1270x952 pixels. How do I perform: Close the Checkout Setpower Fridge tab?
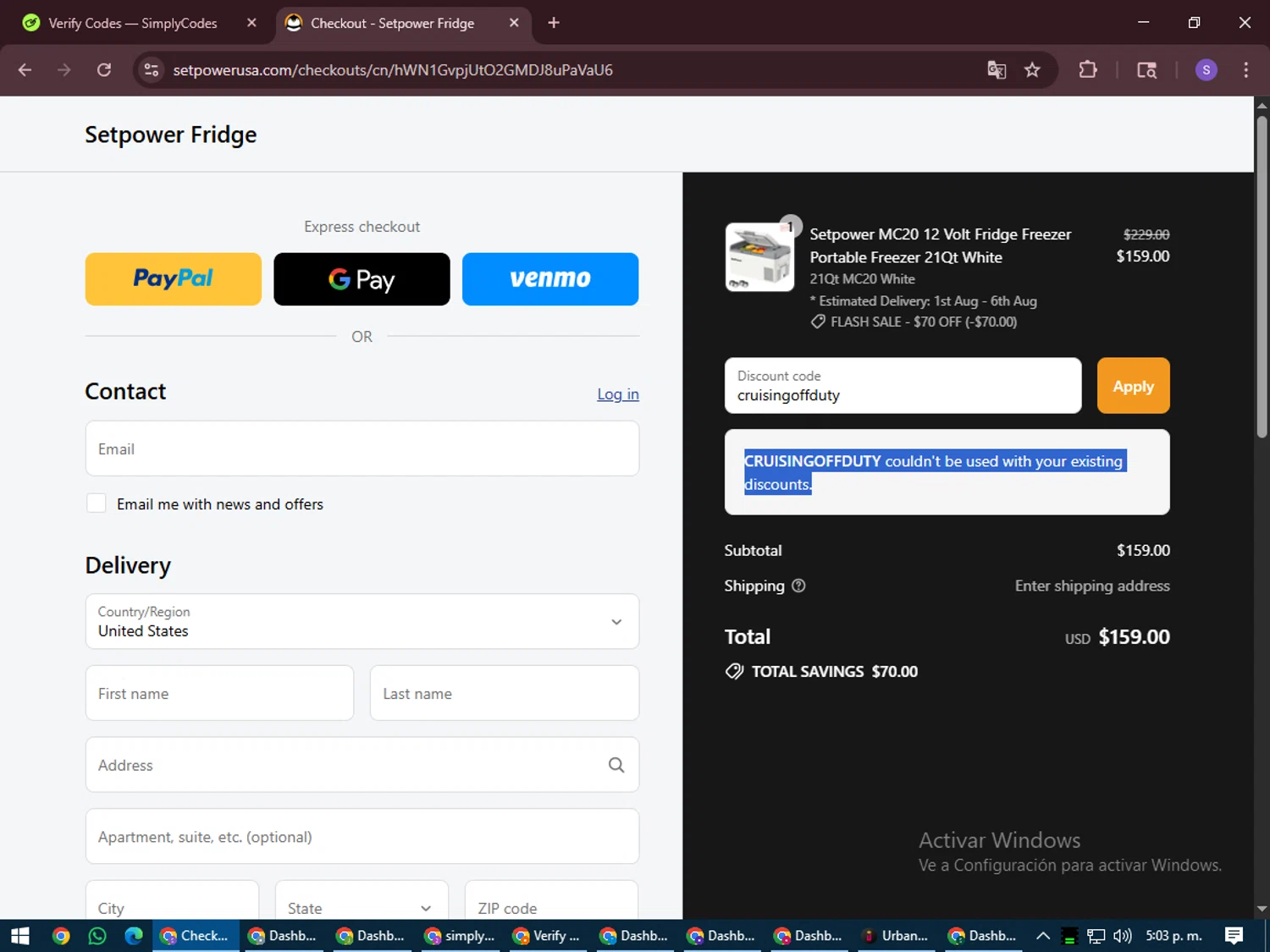(x=514, y=23)
